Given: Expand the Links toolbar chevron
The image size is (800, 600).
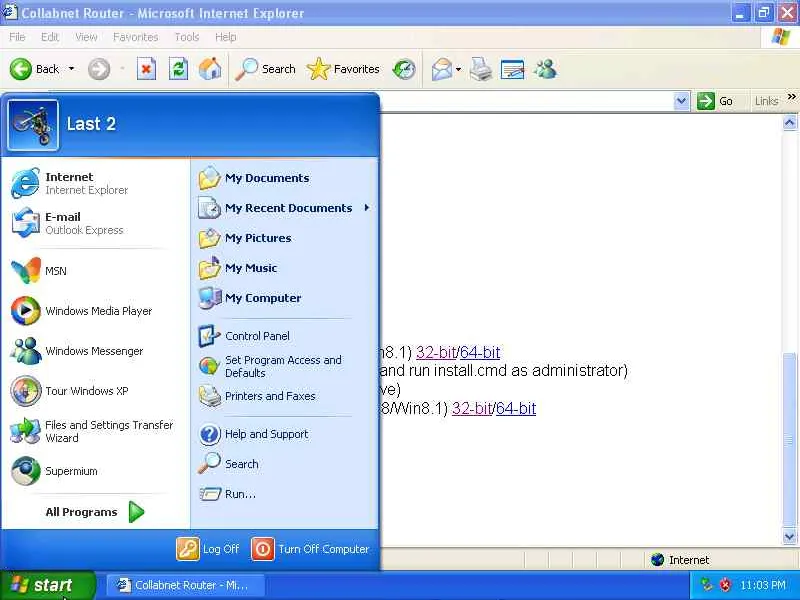Looking at the screenshot, I should click(791, 96).
